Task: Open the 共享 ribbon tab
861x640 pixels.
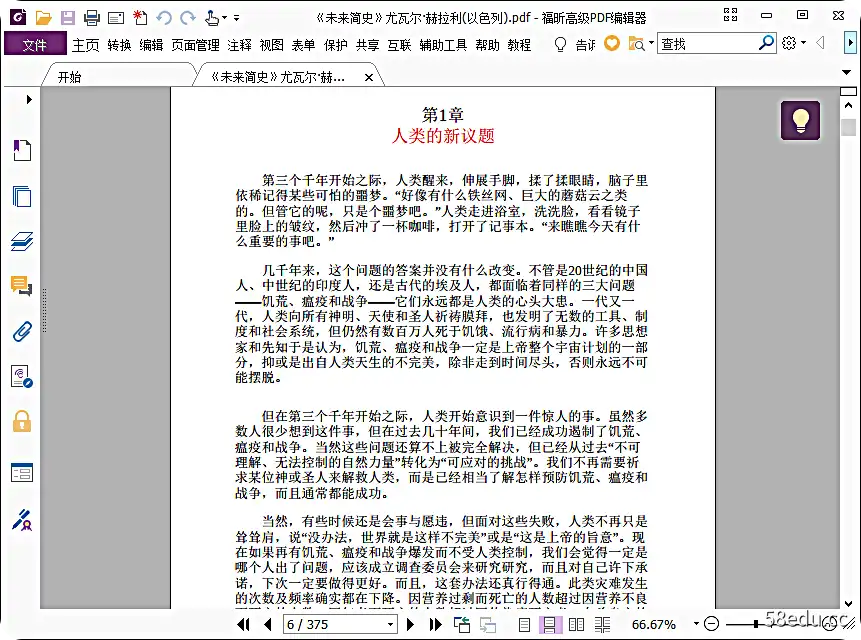Action: tap(367, 44)
